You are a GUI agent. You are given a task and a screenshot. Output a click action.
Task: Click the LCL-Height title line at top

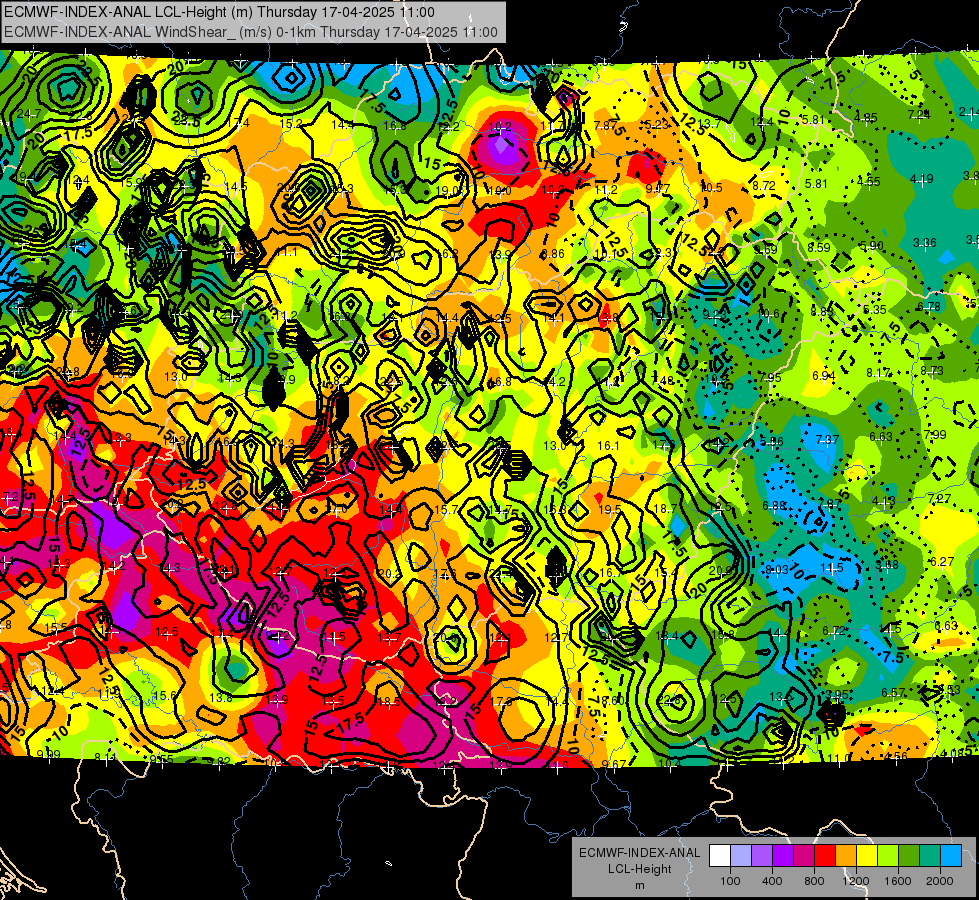coord(219,12)
